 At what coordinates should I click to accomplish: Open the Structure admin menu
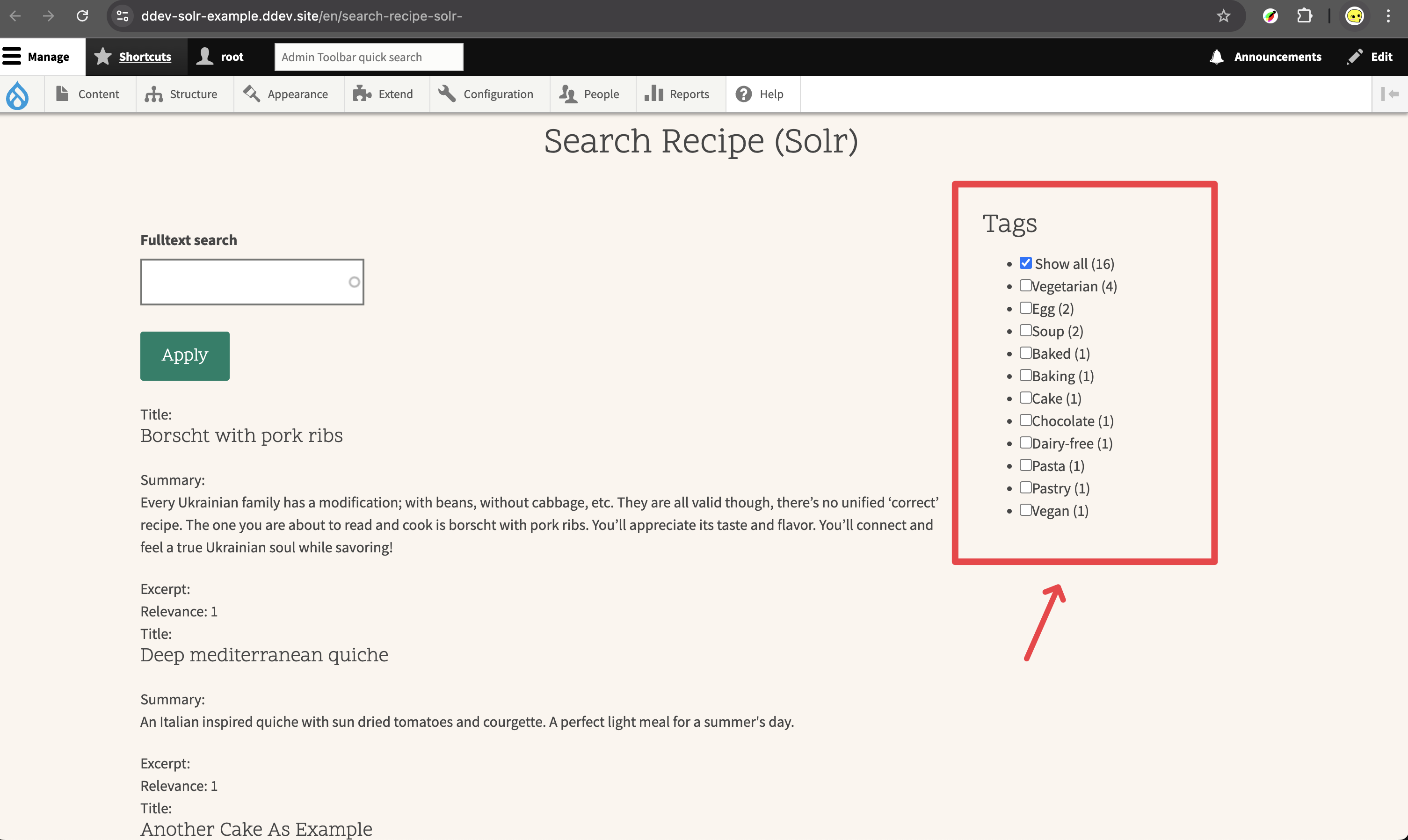pos(181,94)
